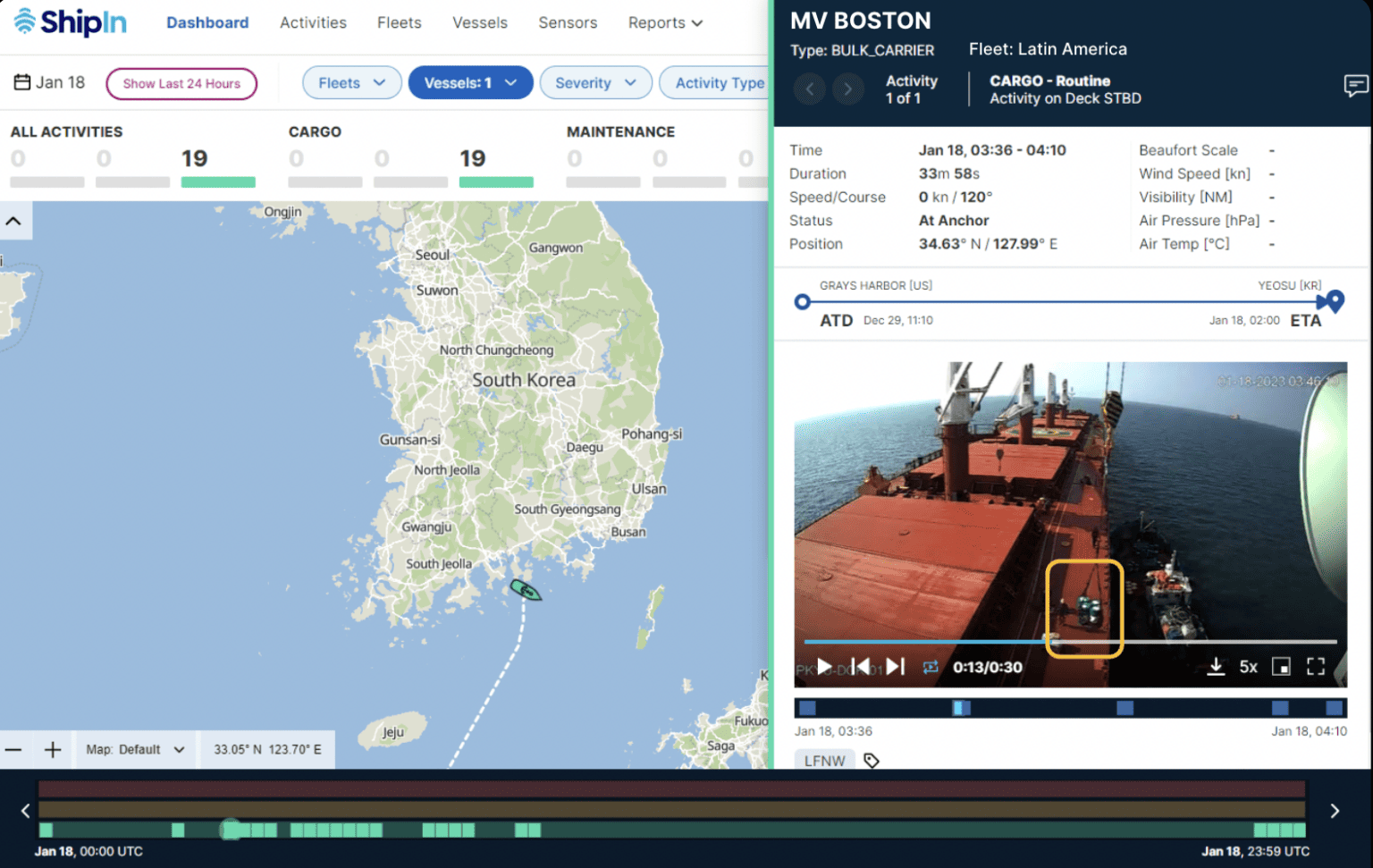The height and width of the screenshot is (868, 1373).
Task: Click the tag icon next to LFNW
Action: 872,761
